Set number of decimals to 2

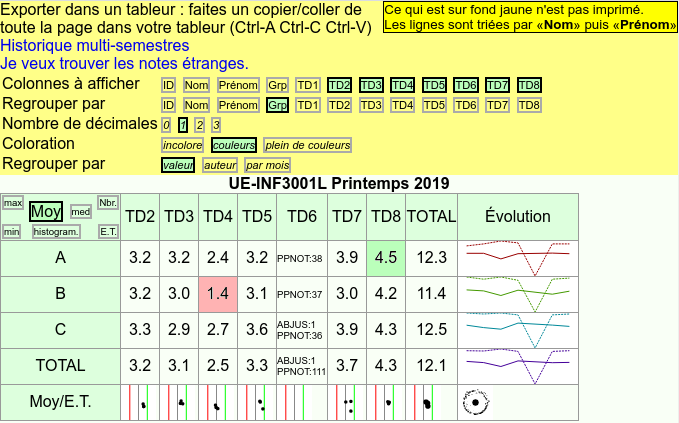coord(199,125)
